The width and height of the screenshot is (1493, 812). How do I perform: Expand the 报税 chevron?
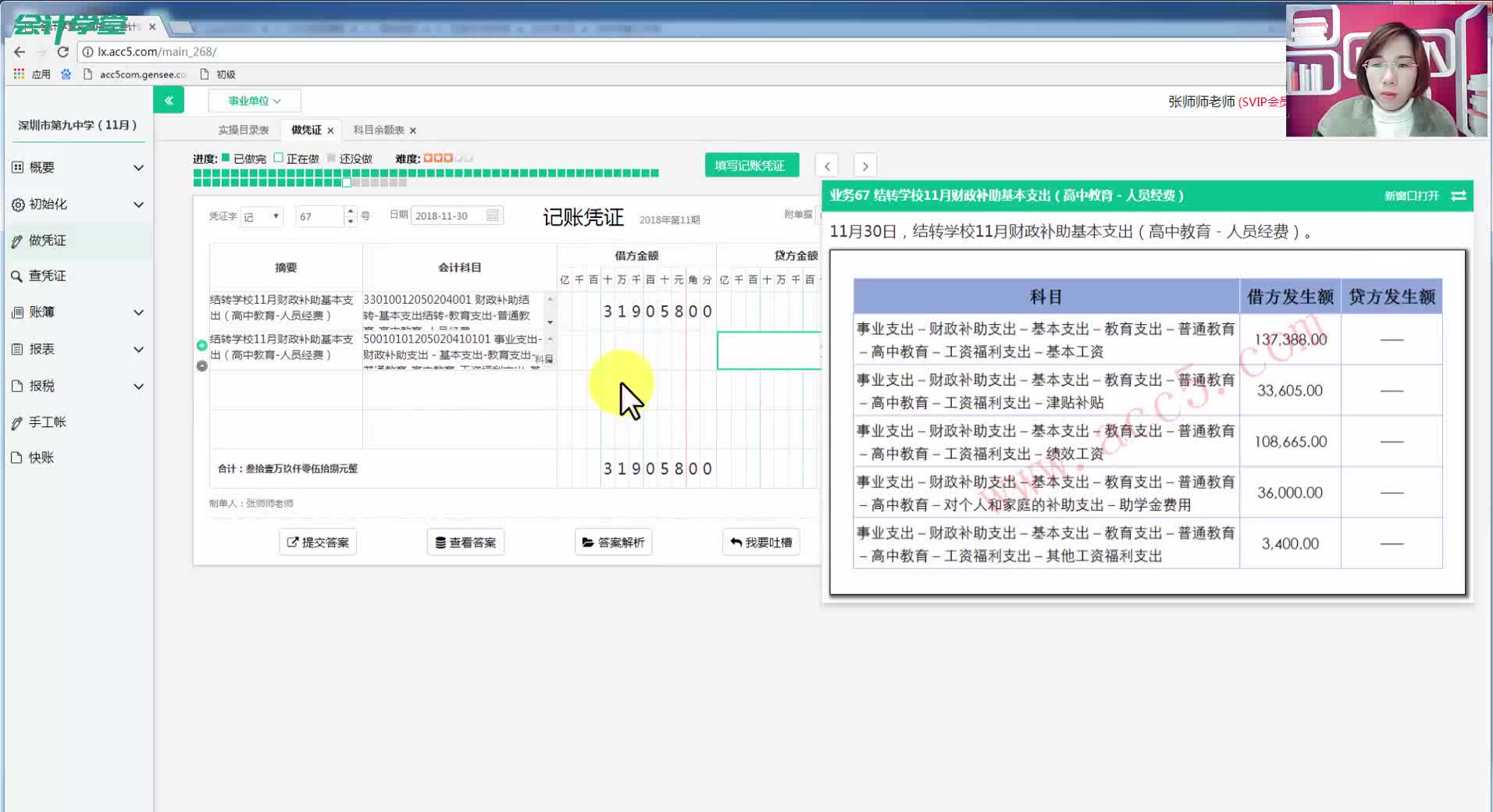coord(138,386)
